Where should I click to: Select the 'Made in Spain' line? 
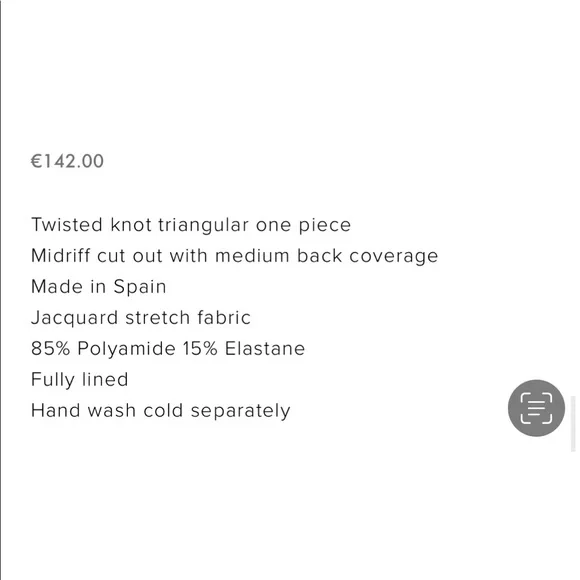pos(99,287)
